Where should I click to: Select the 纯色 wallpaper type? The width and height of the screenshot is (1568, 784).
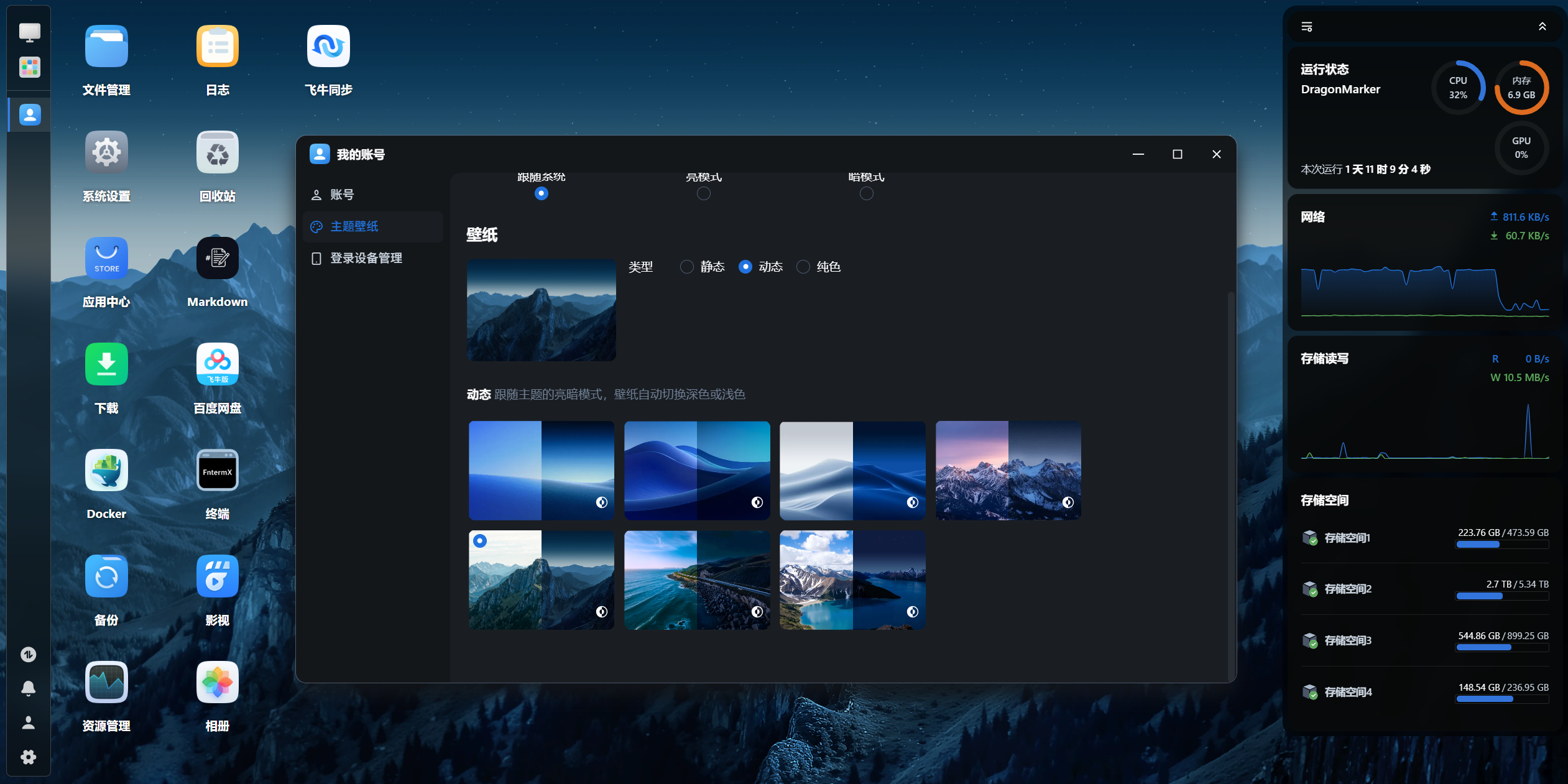tap(803, 267)
